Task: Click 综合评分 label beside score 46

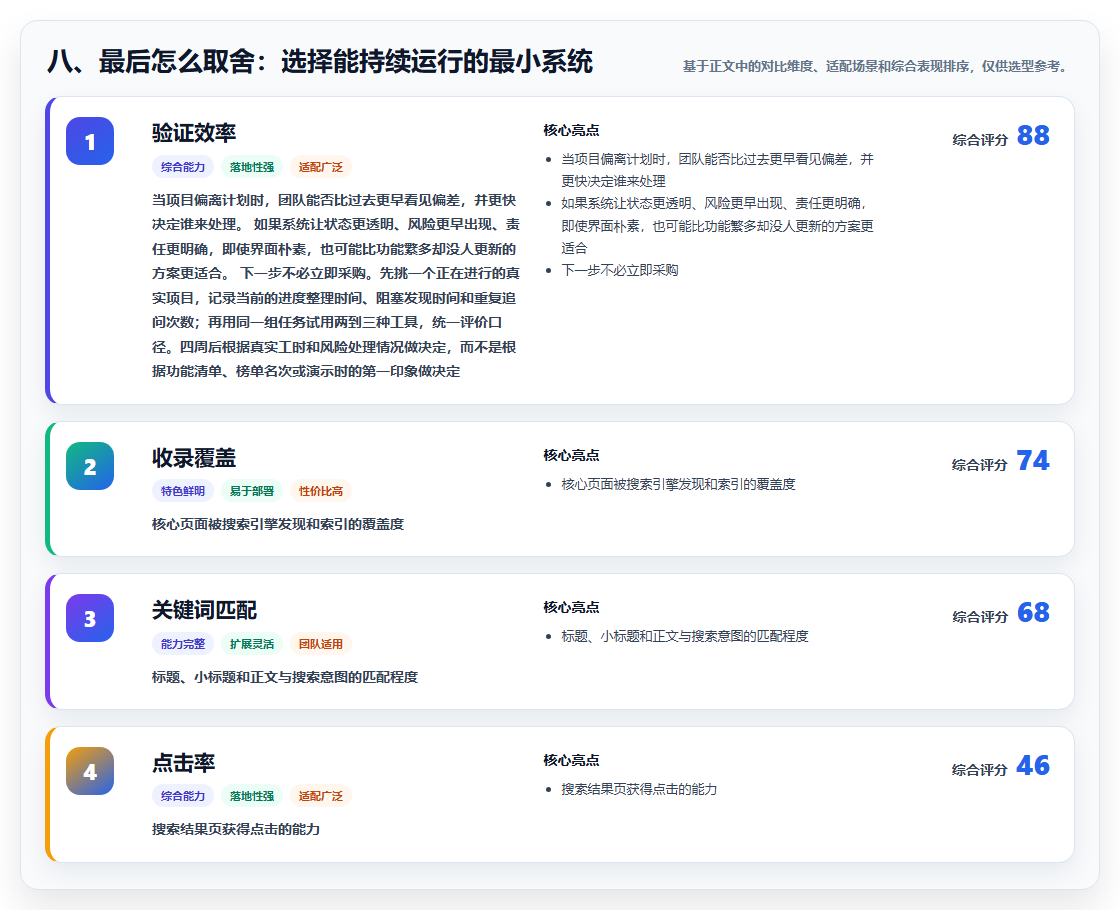Action: (980, 769)
